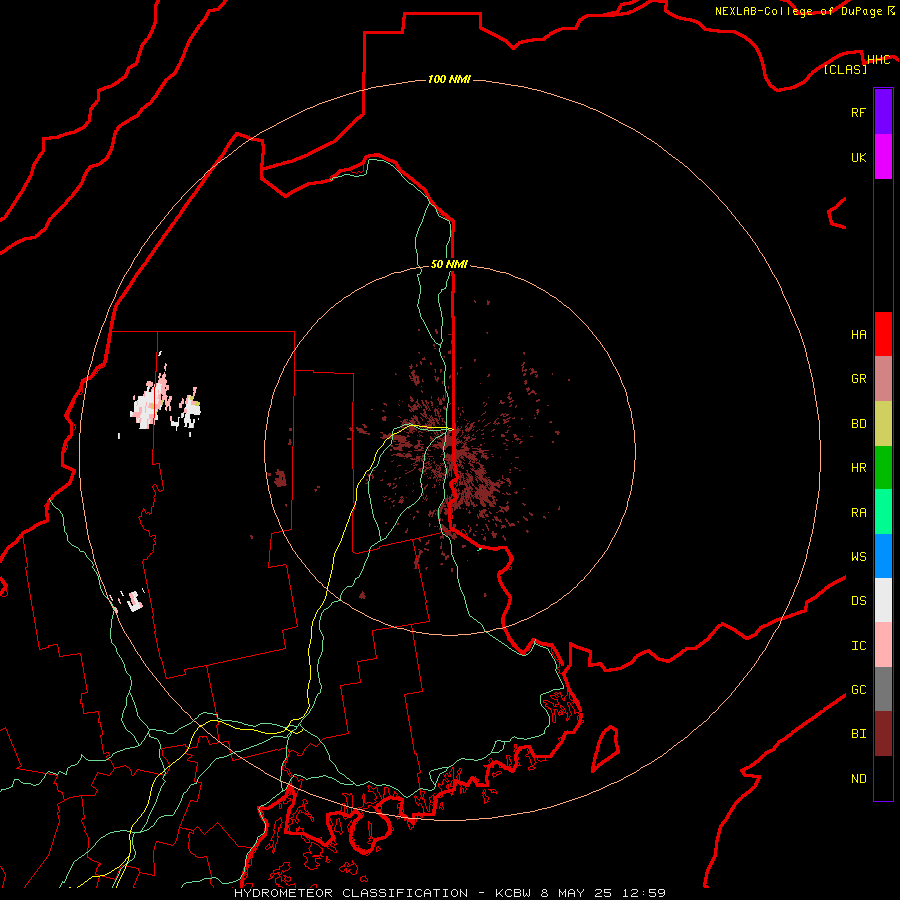Click the RF purple legend swatch
This screenshot has height=900, width=900.
pyautogui.click(x=883, y=112)
